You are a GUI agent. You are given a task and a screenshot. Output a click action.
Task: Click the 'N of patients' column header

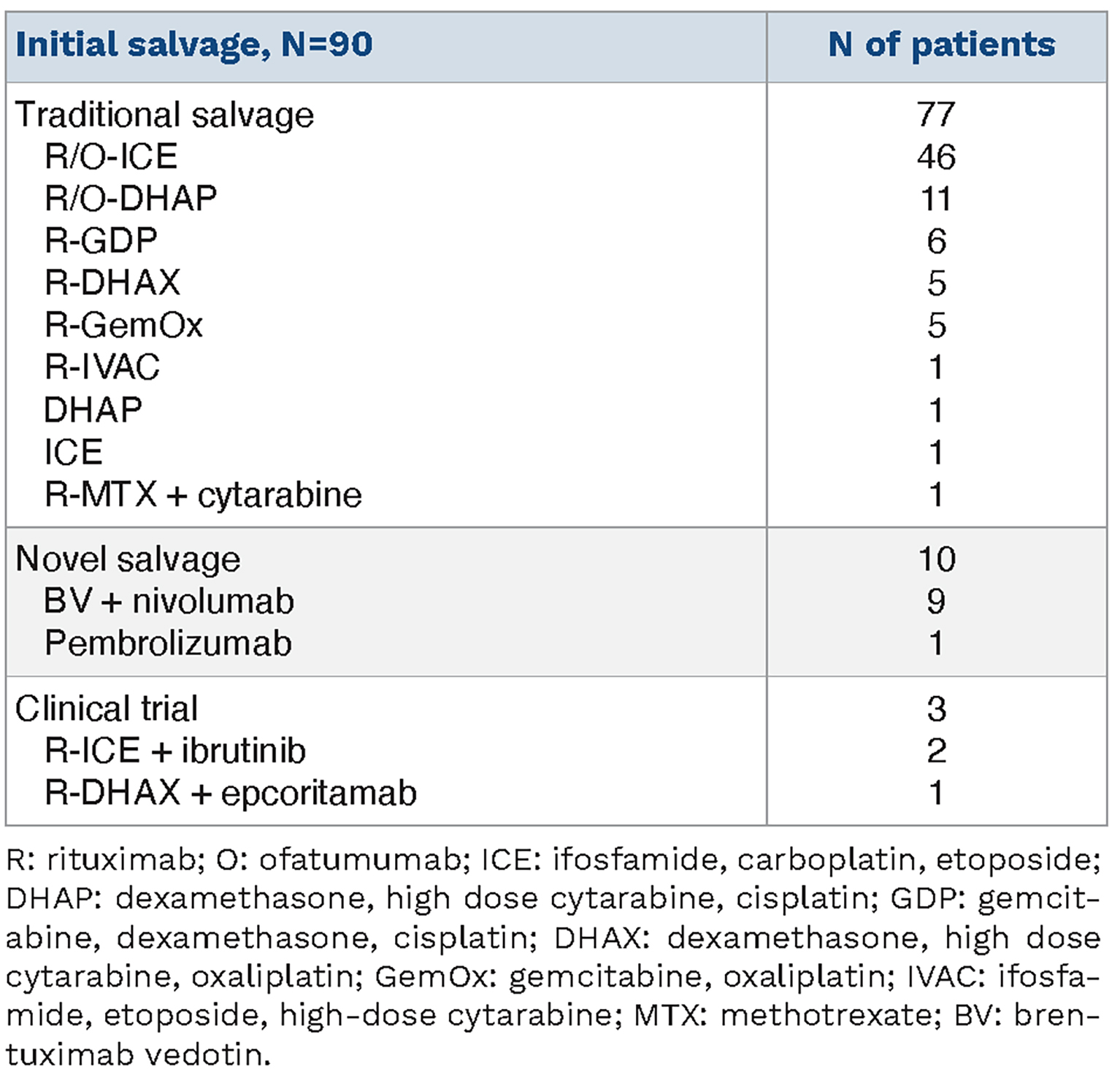(941, 45)
